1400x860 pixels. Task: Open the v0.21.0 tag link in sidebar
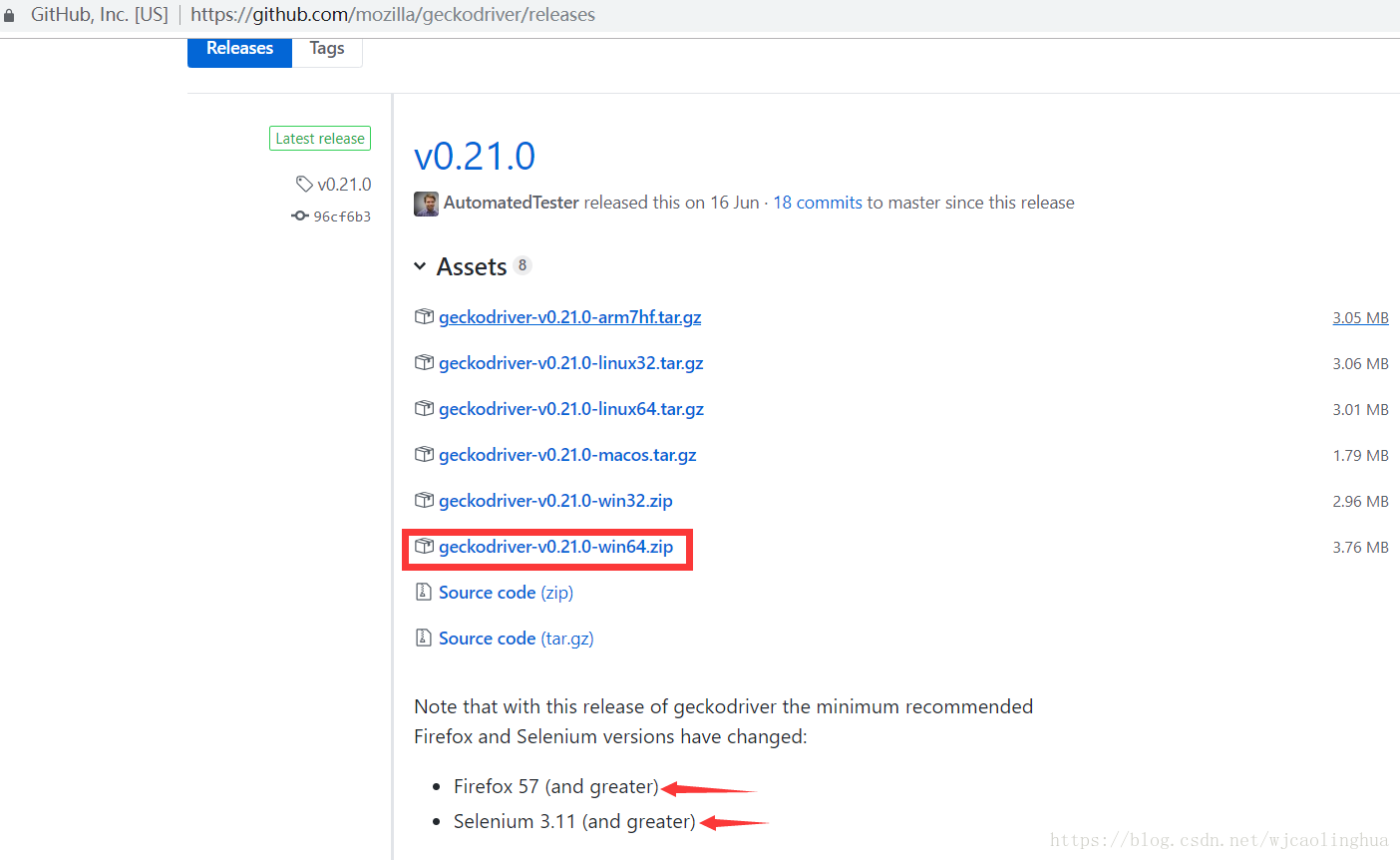tap(344, 185)
